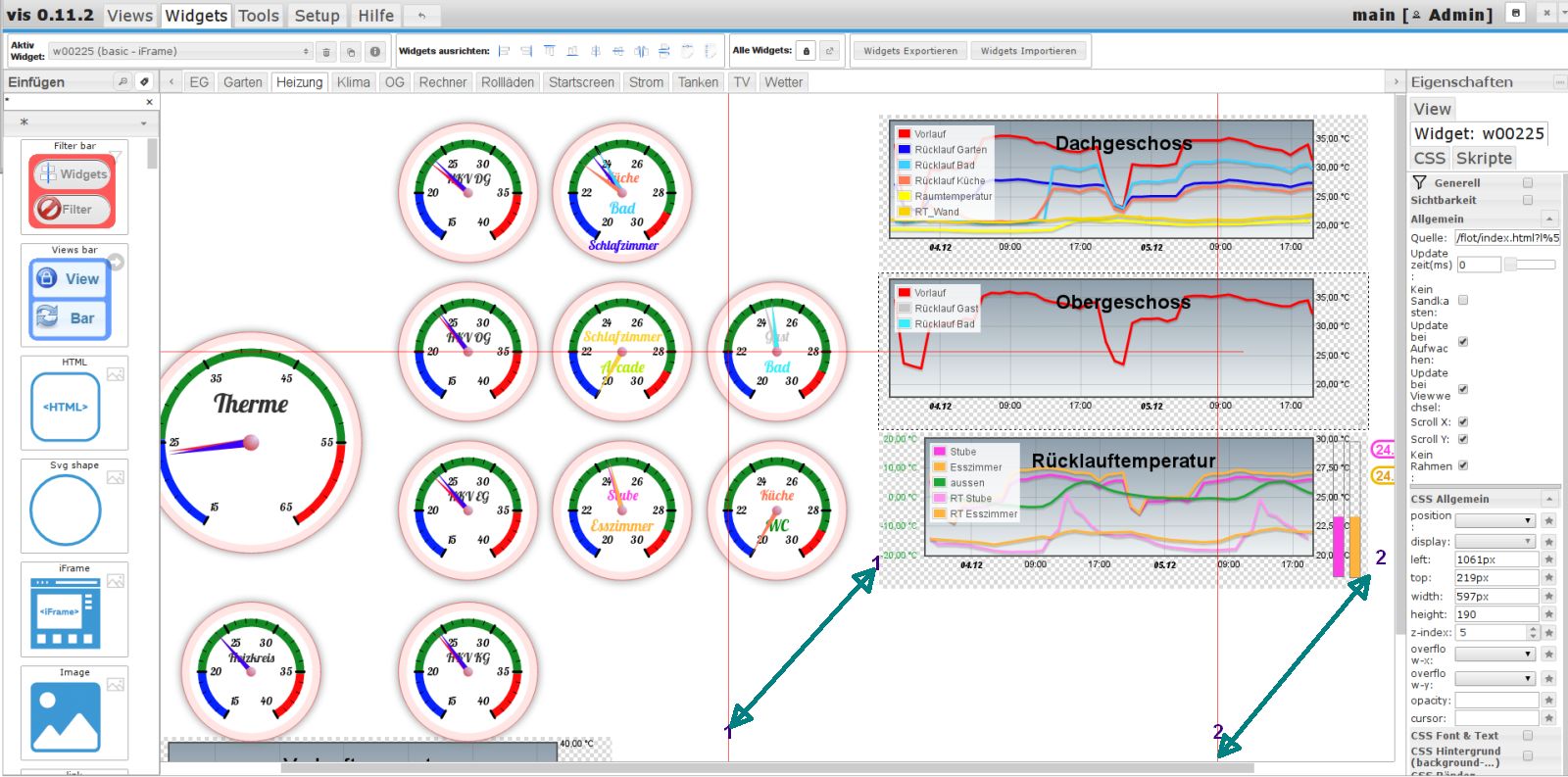Viewport: 1568px width, 777px height.
Task: Toggle the Kein Rahmen checkbox
Action: click(x=1463, y=465)
